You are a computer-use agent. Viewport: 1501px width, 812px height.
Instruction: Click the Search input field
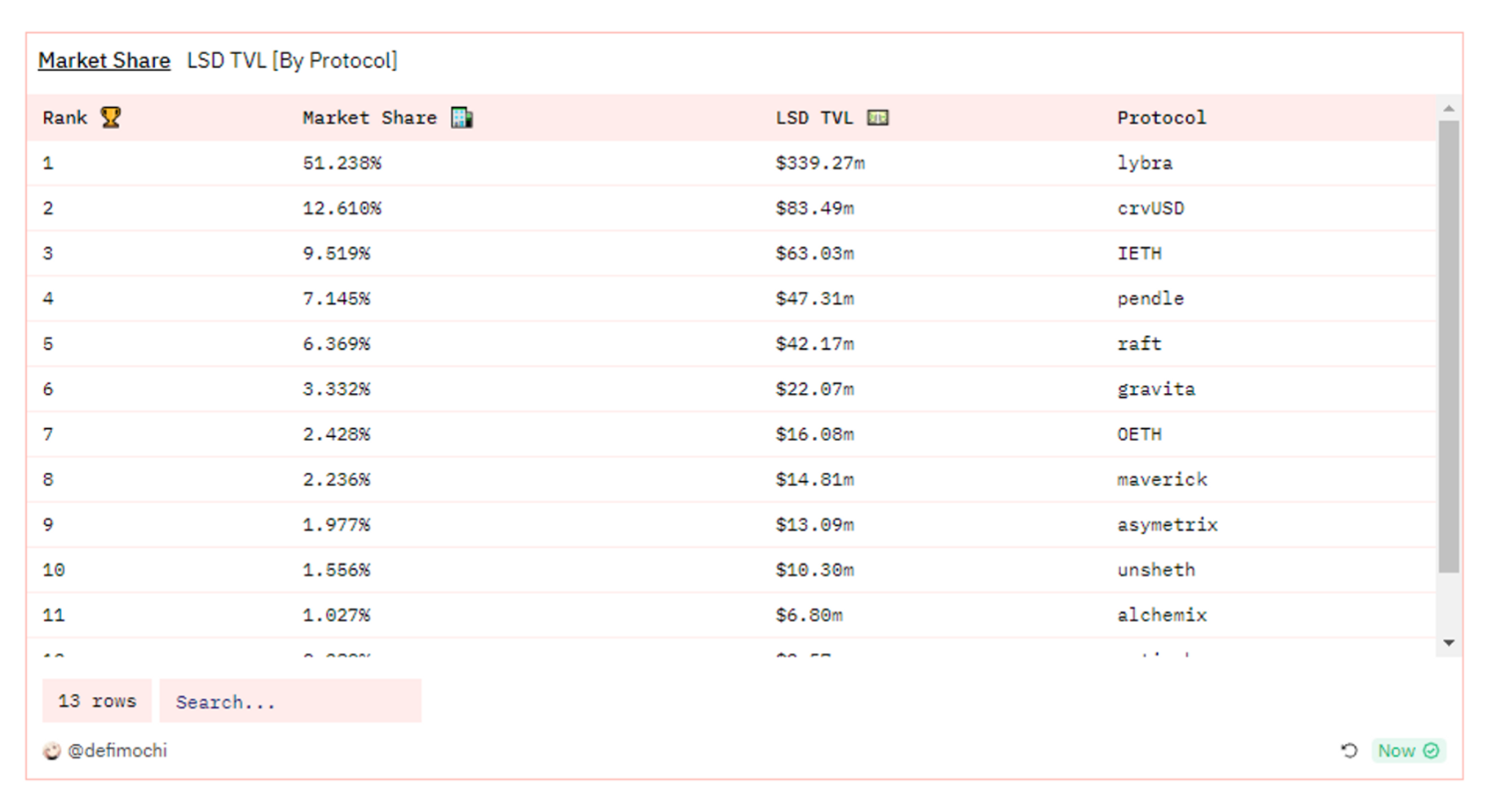[289, 701]
